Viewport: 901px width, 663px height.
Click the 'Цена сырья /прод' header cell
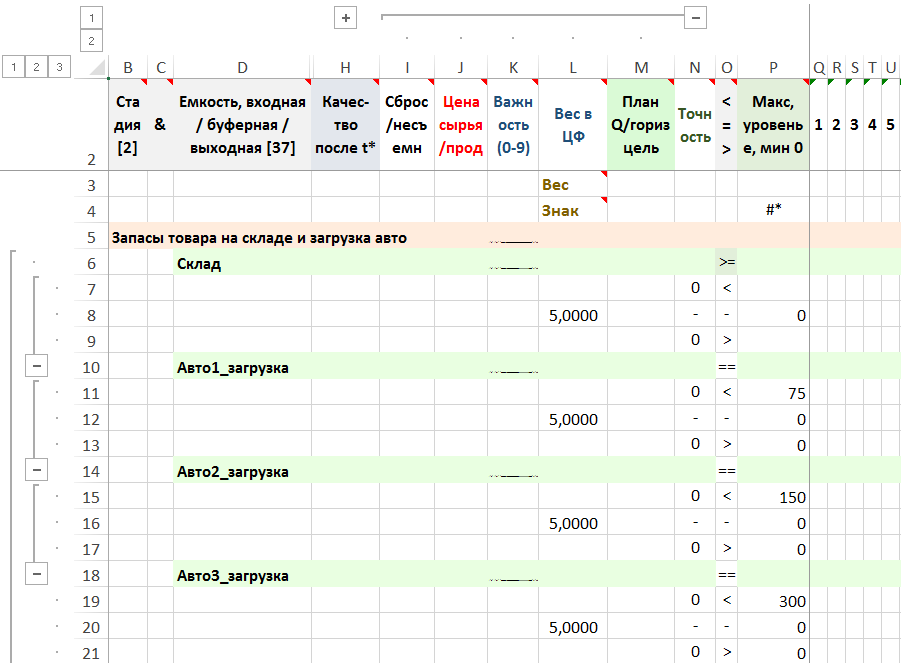tap(461, 125)
